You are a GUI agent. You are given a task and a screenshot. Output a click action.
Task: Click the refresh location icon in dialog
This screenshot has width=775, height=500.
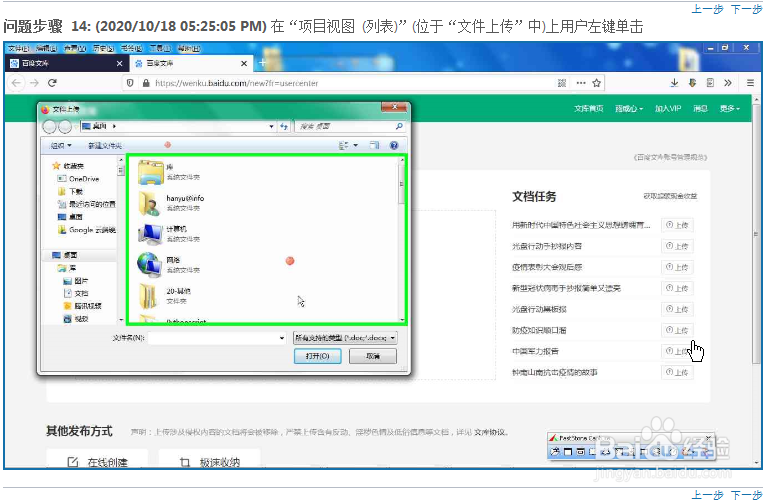(x=284, y=126)
